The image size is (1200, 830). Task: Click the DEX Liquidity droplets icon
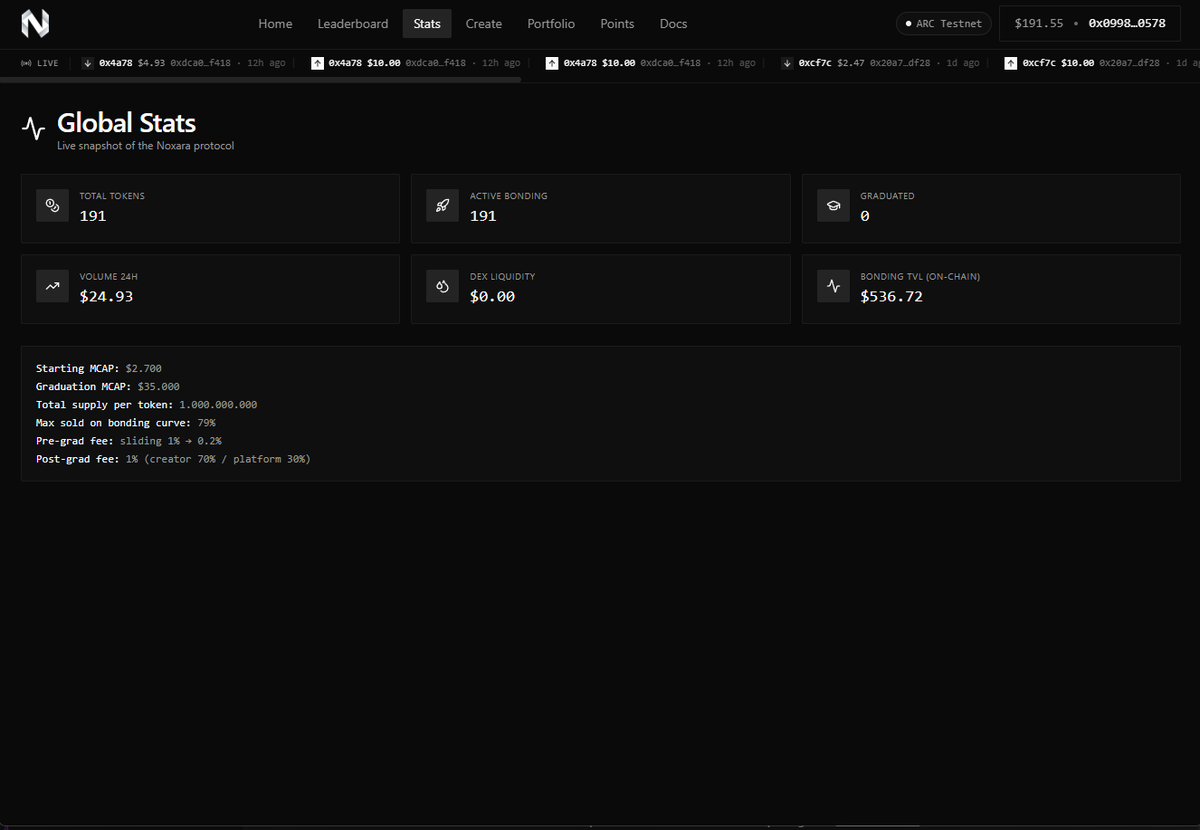tap(443, 286)
